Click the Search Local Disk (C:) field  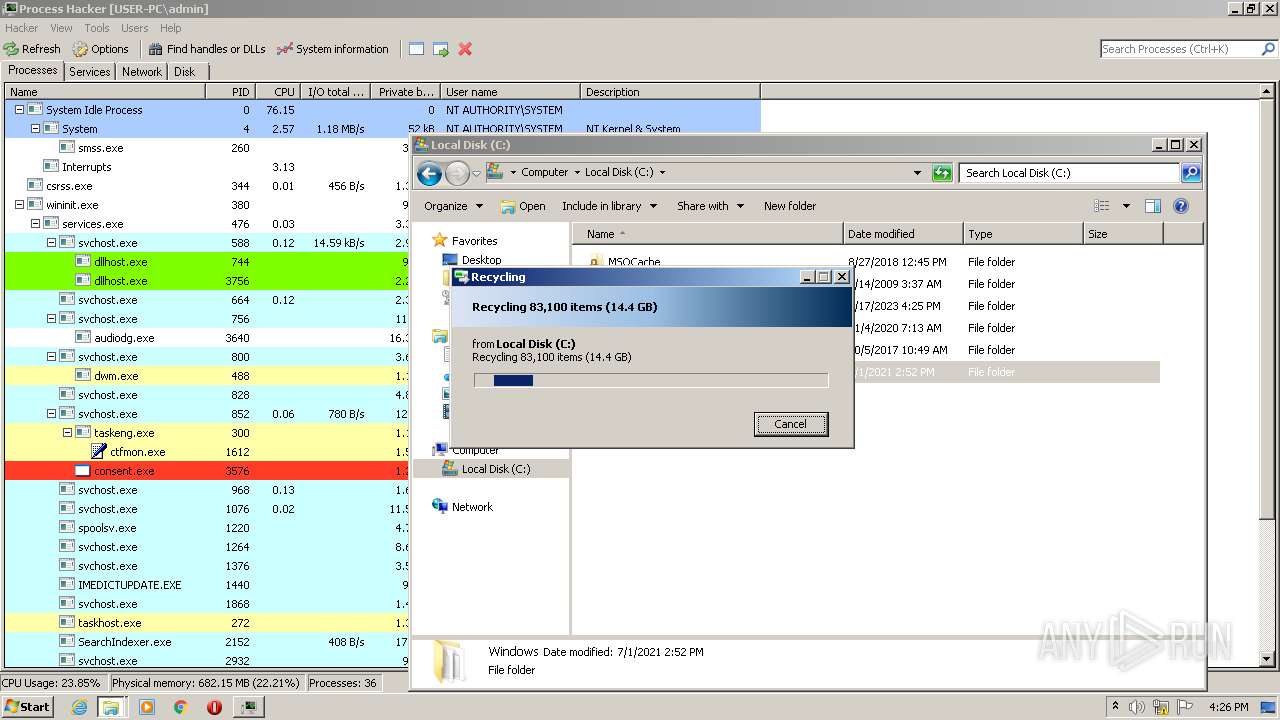point(1069,173)
